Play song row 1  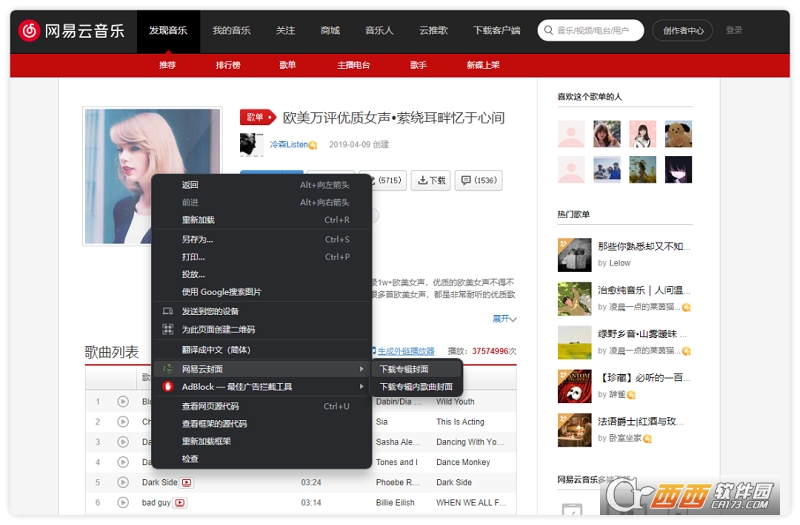pyautogui.click(x=123, y=402)
